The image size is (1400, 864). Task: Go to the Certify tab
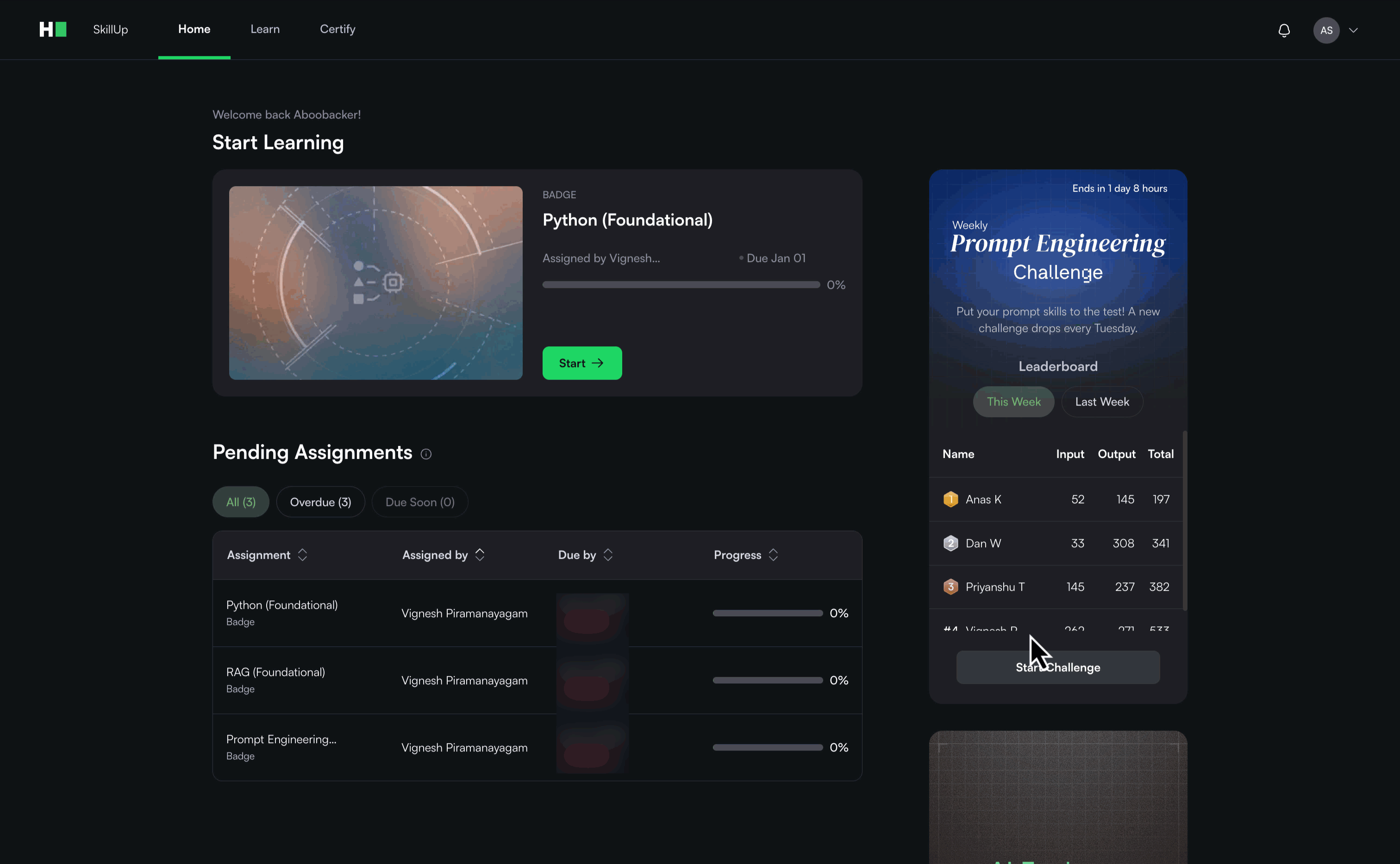pyautogui.click(x=337, y=29)
